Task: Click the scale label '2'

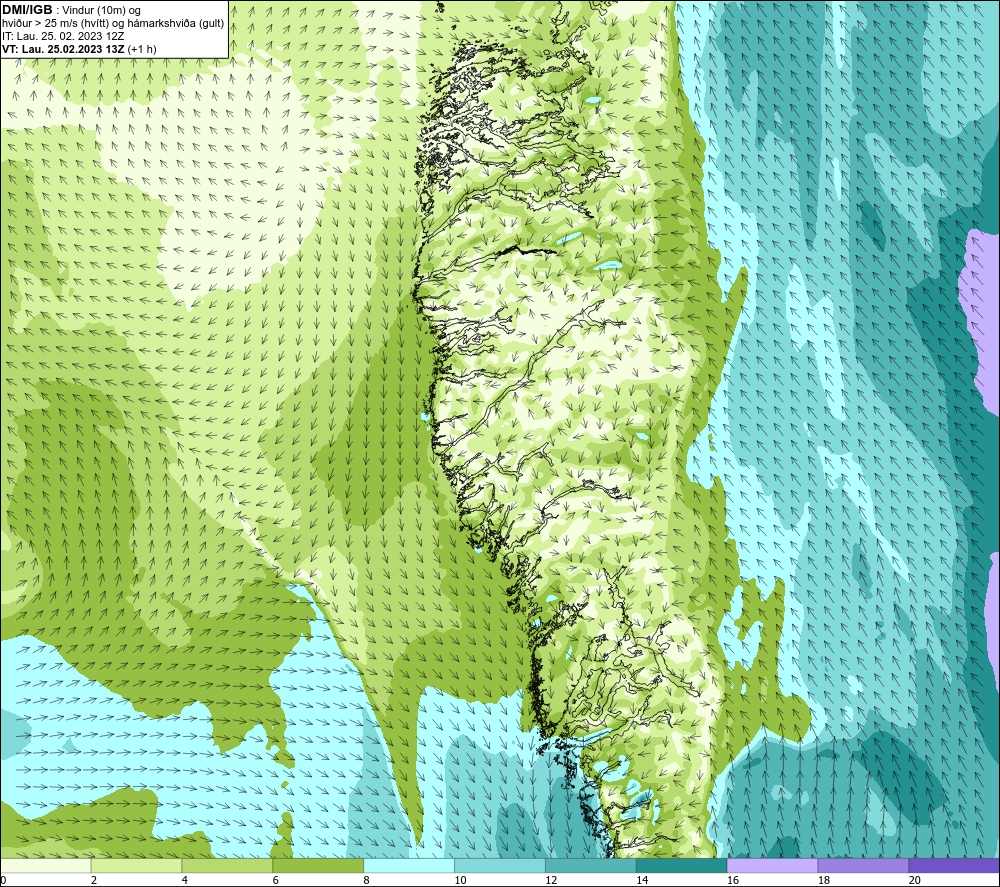Action: pyautogui.click(x=94, y=880)
